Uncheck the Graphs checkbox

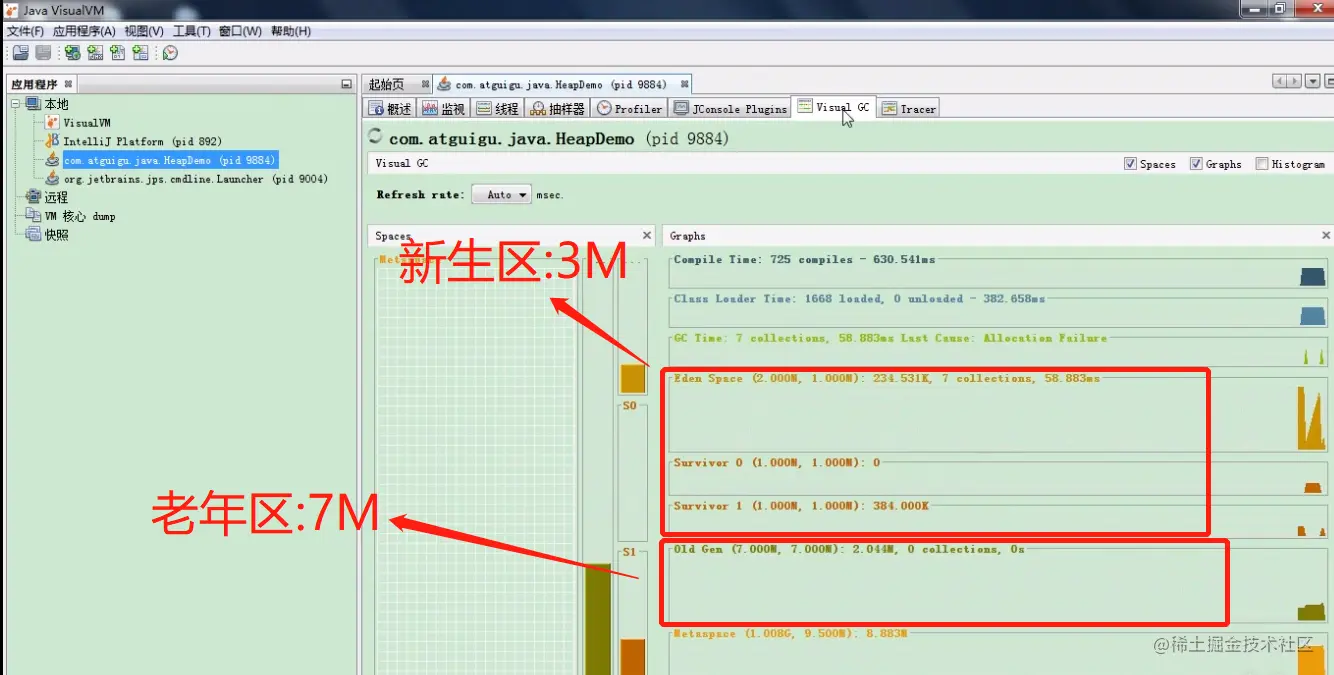tap(1196, 164)
